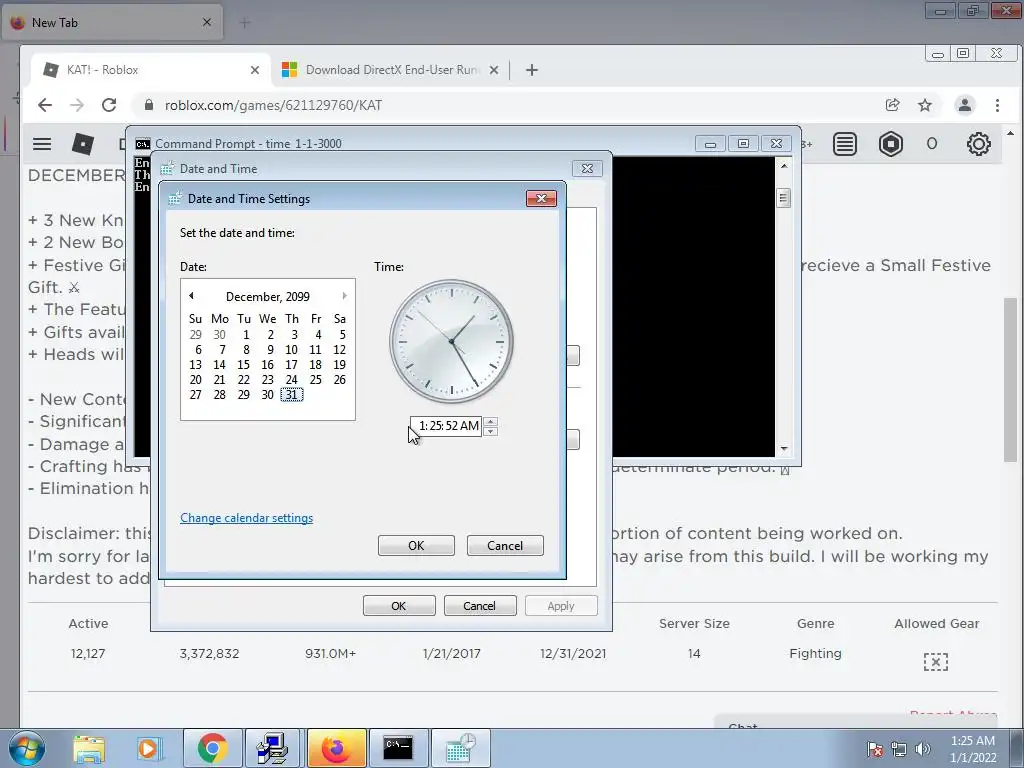The width and height of the screenshot is (1024, 768).
Task: Go to next month in calendar
Action: click(344, 296)
